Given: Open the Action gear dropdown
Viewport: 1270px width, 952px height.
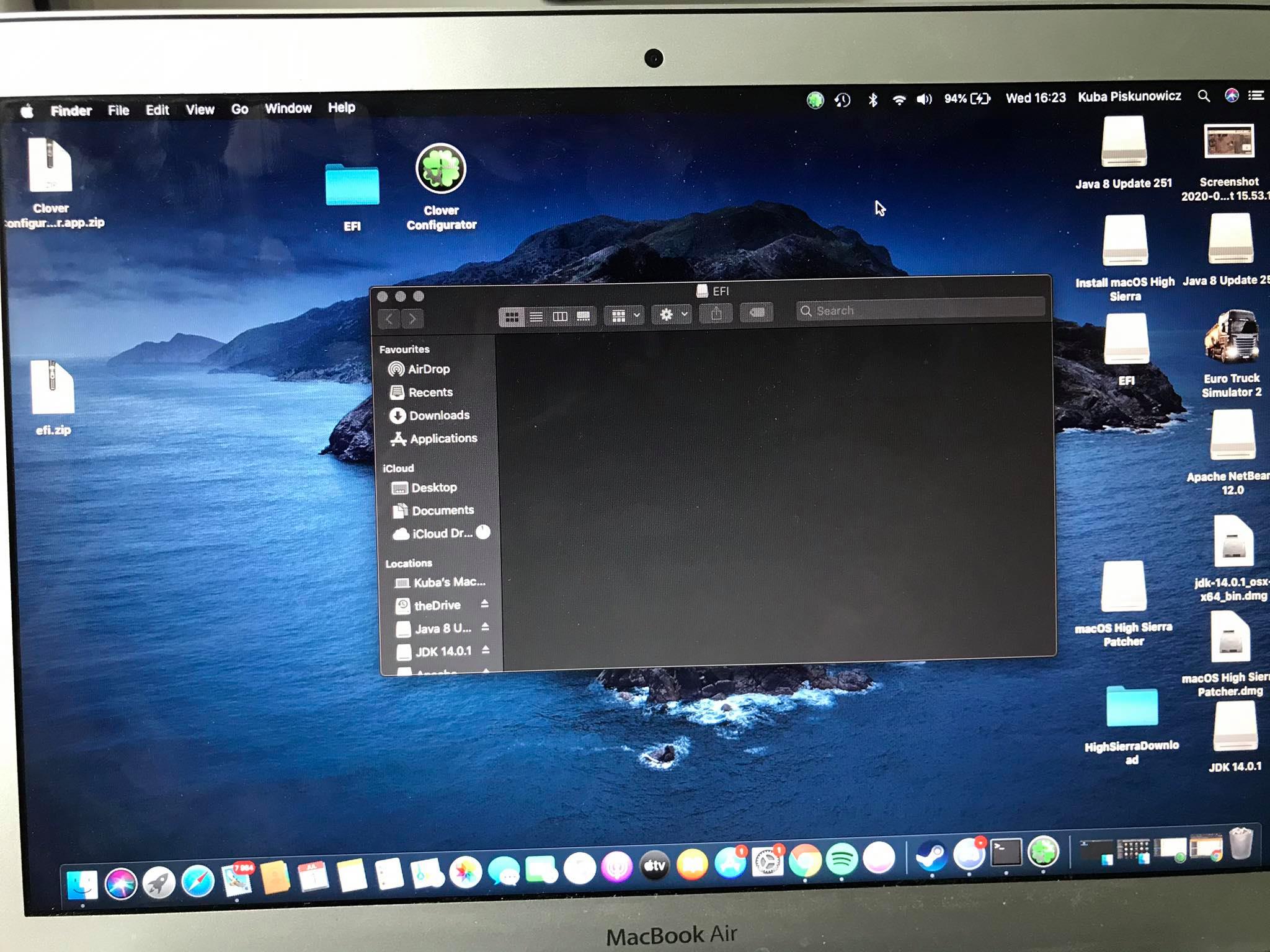Looking at the screenshot, I should coord(672,315).
